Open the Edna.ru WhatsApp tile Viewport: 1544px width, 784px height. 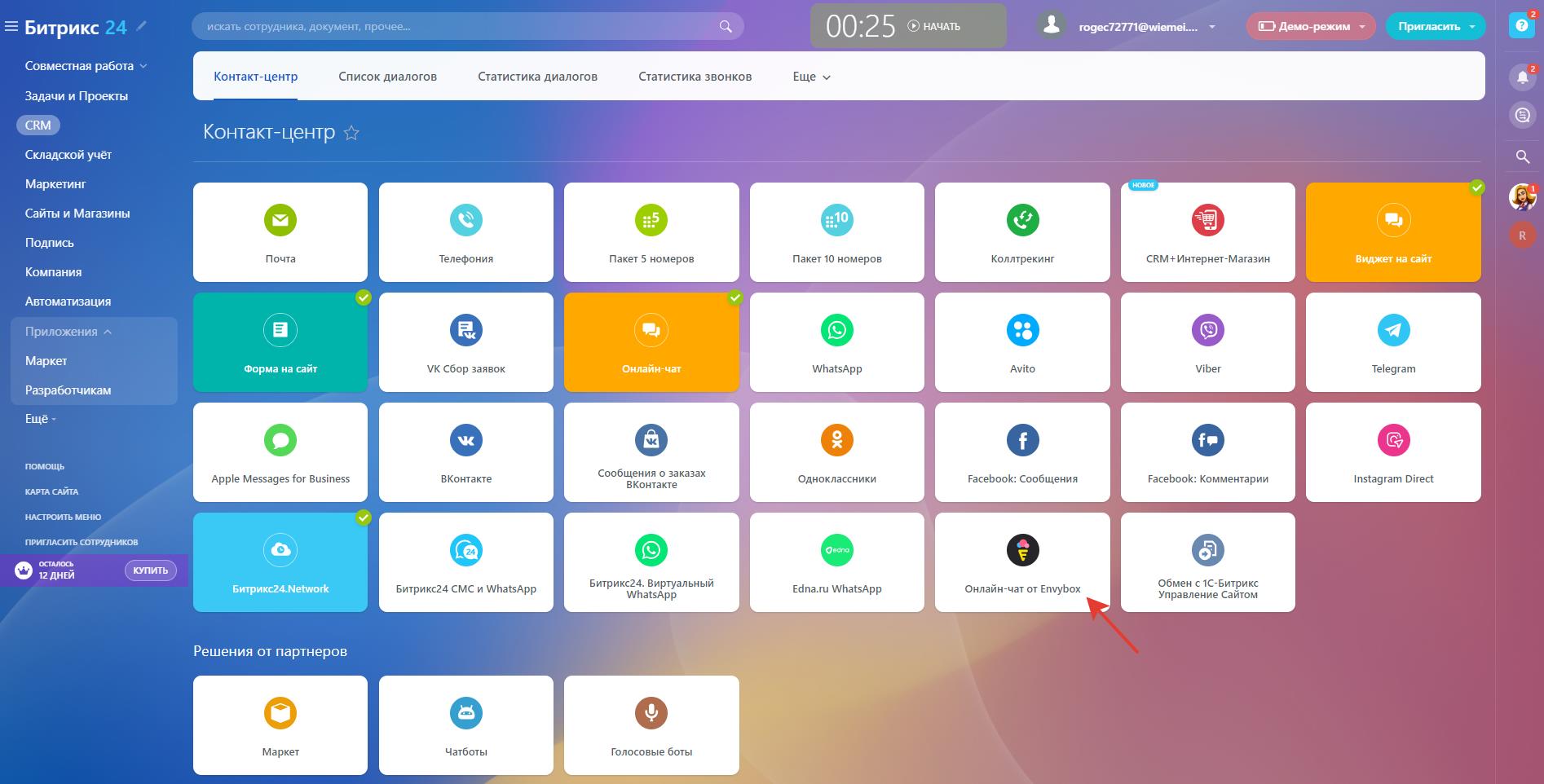(837, 562)
